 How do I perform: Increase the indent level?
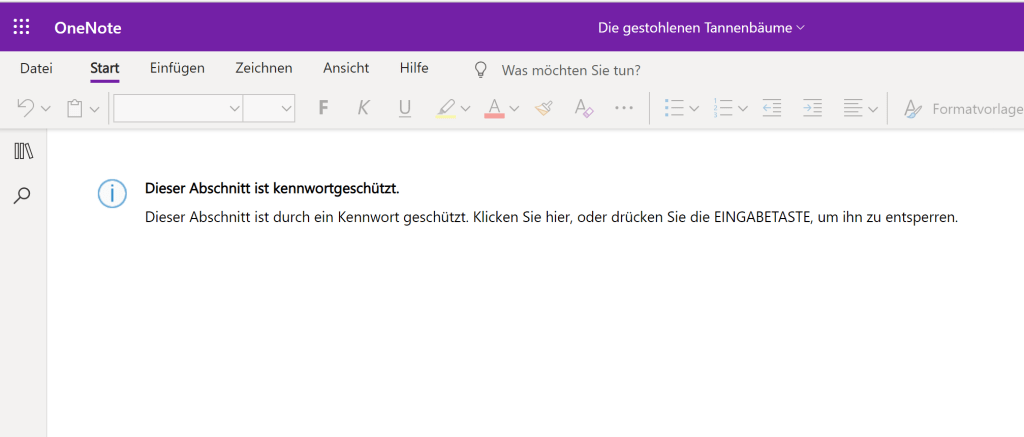[x=812, y=108]
